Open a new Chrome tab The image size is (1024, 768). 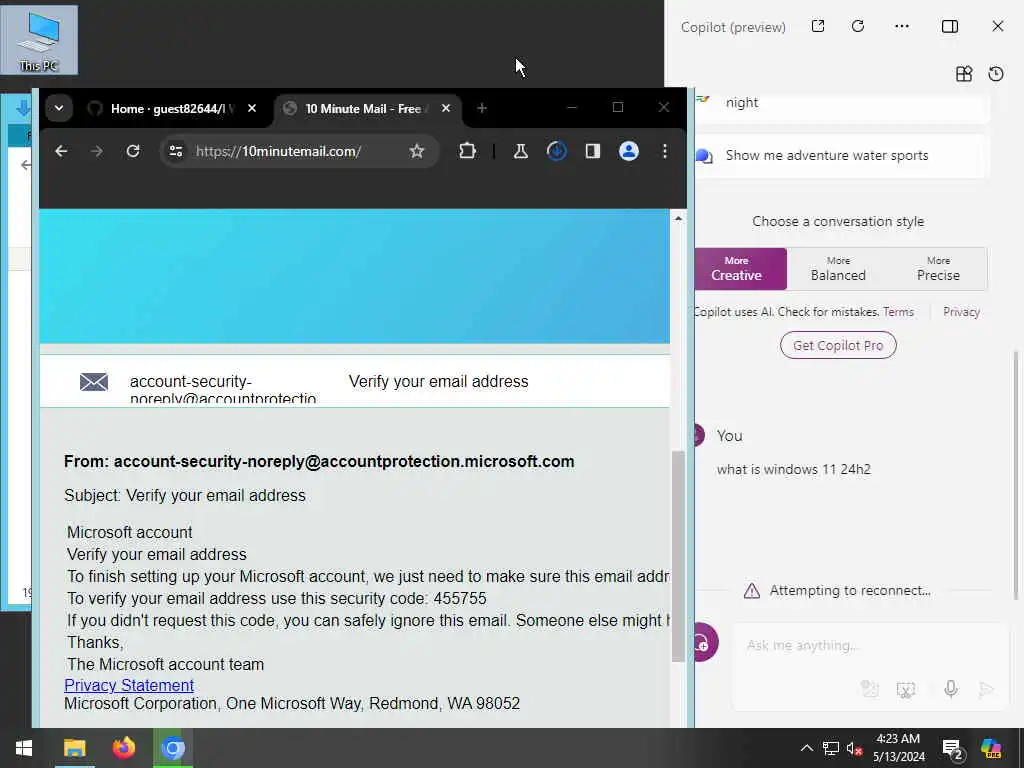coord(482,108)
